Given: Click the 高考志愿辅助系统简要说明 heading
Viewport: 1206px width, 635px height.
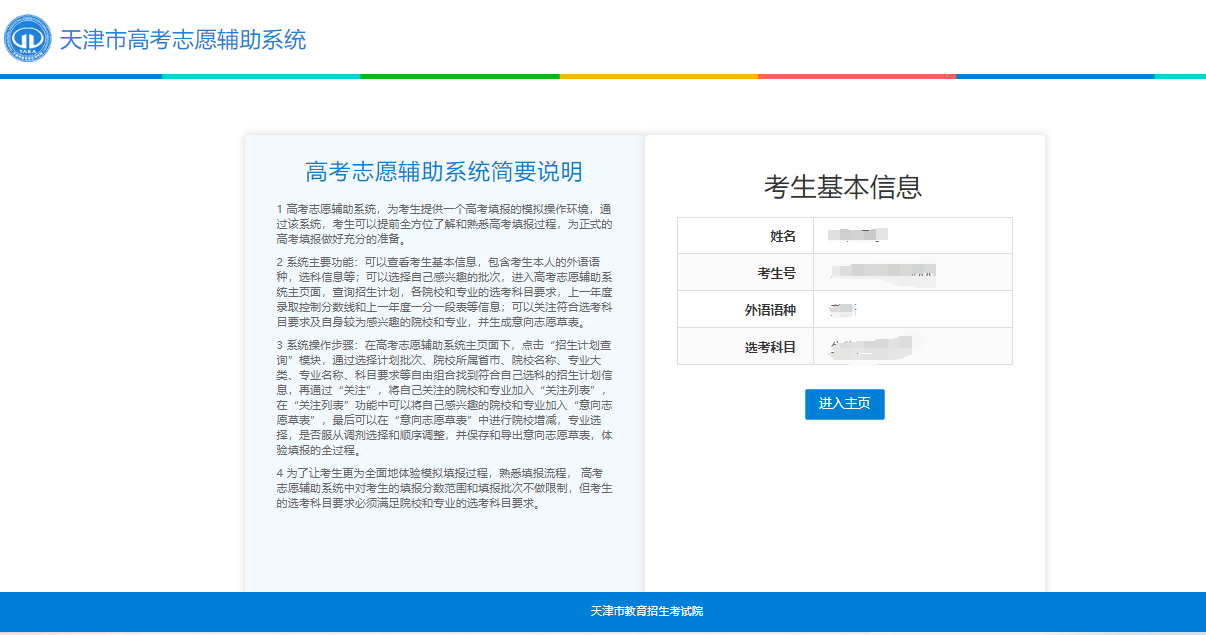Looking at the screenshot, I should click(x=444, y=172).
